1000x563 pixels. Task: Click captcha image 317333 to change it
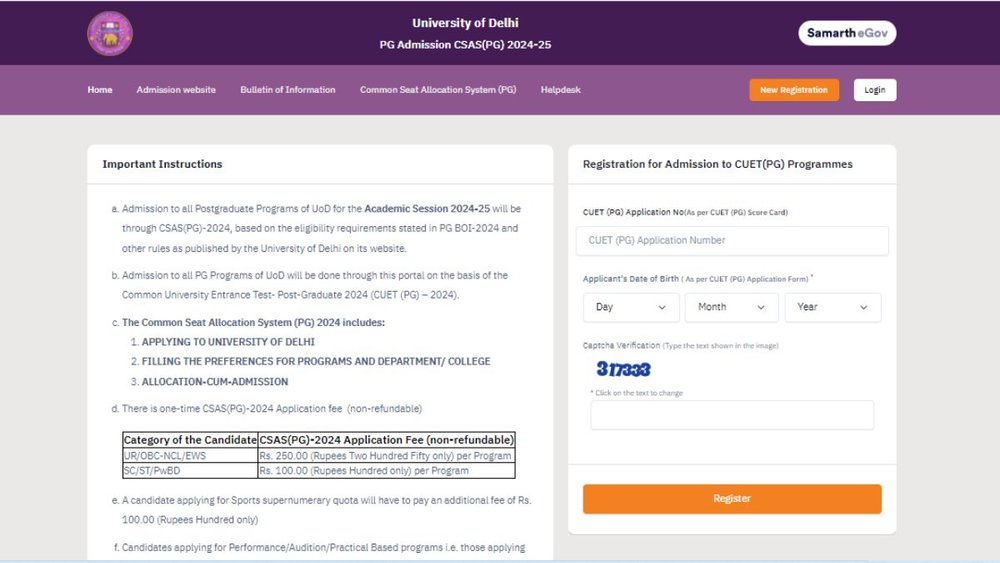click(x=623, y=369)
